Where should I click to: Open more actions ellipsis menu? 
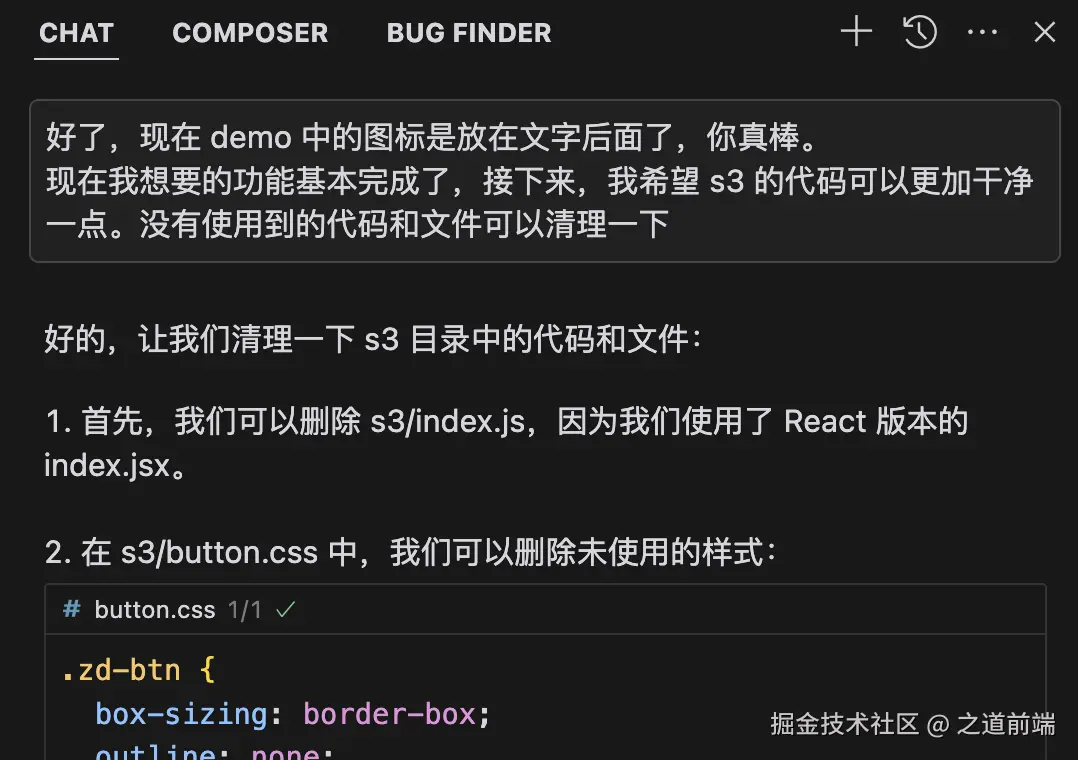coord(982,32)
